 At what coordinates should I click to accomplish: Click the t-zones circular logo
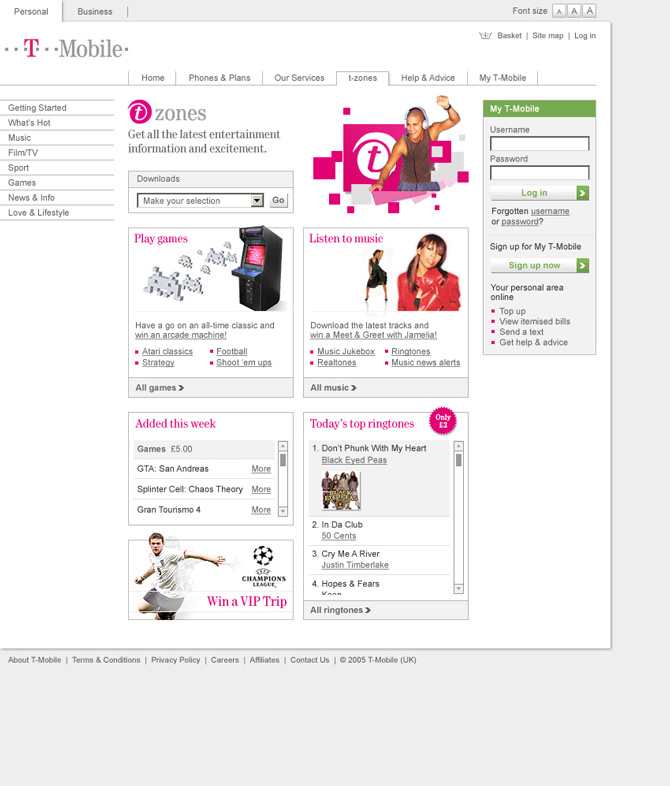[139, 112]
